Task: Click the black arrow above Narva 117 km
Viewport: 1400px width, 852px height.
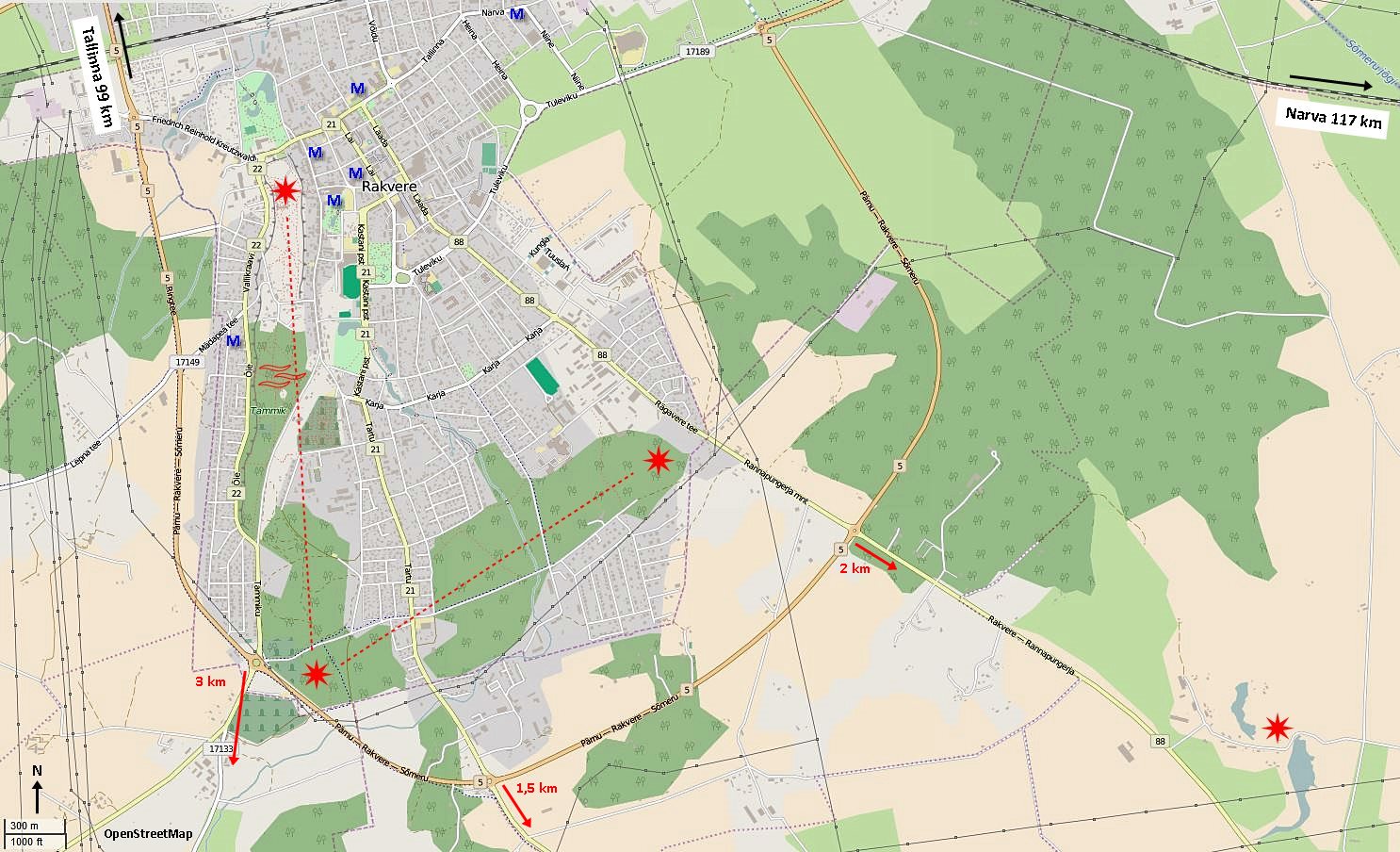Action: coord(1330,82)
